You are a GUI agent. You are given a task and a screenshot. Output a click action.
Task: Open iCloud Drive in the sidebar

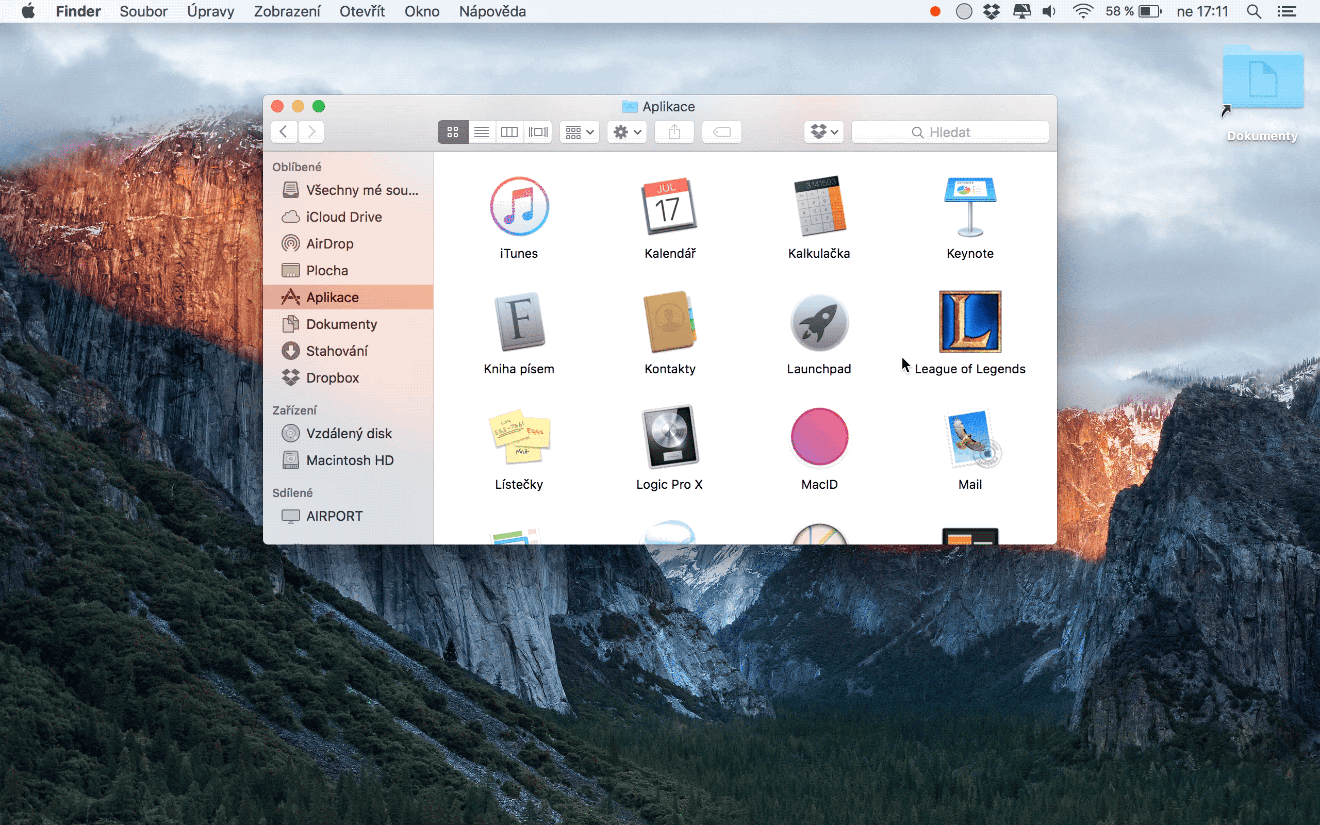(x=348, y=217)
